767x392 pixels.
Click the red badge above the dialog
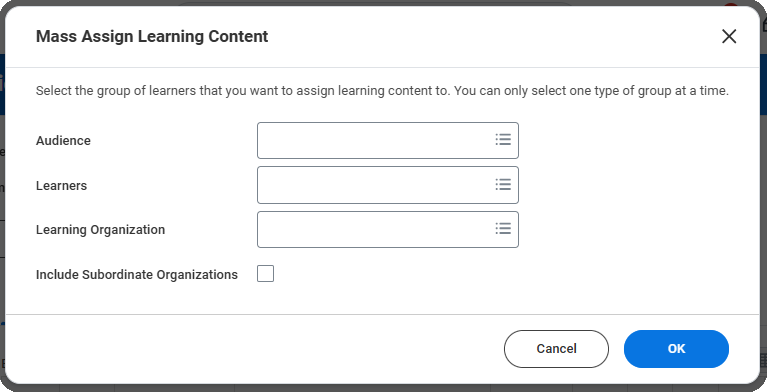(x=730, y=5)
